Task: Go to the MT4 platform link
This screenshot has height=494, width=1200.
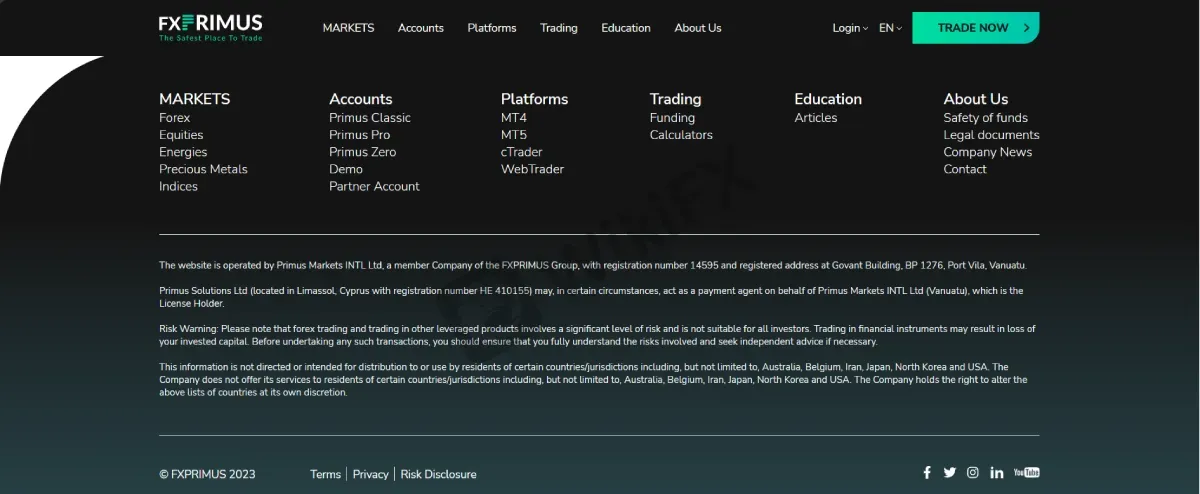Action: (x=514, y=118)
